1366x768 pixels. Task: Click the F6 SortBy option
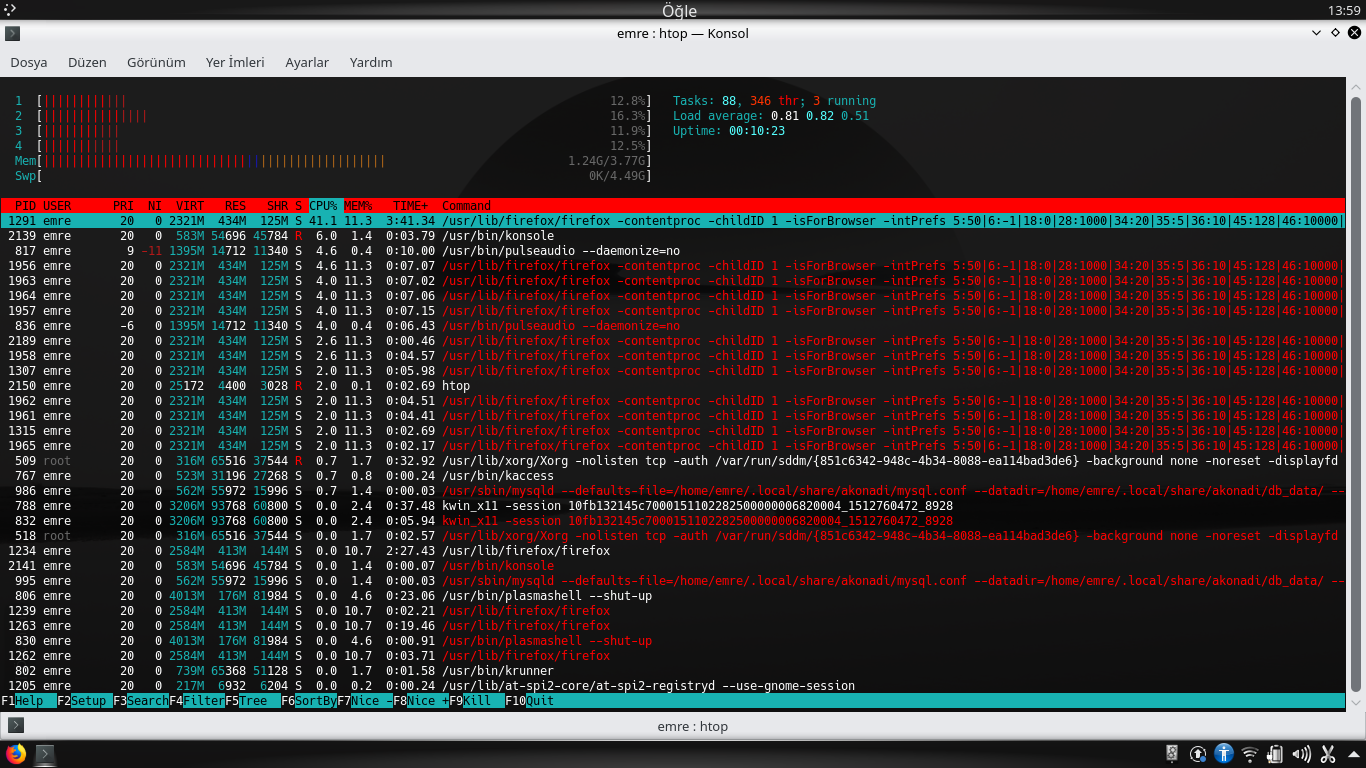click(x=315, y=701)
